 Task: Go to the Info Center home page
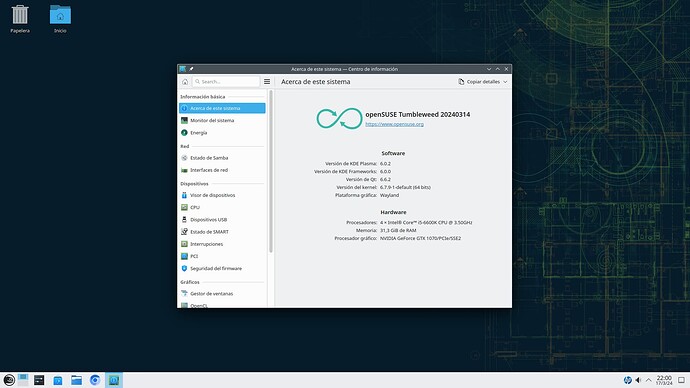point(185,82)
